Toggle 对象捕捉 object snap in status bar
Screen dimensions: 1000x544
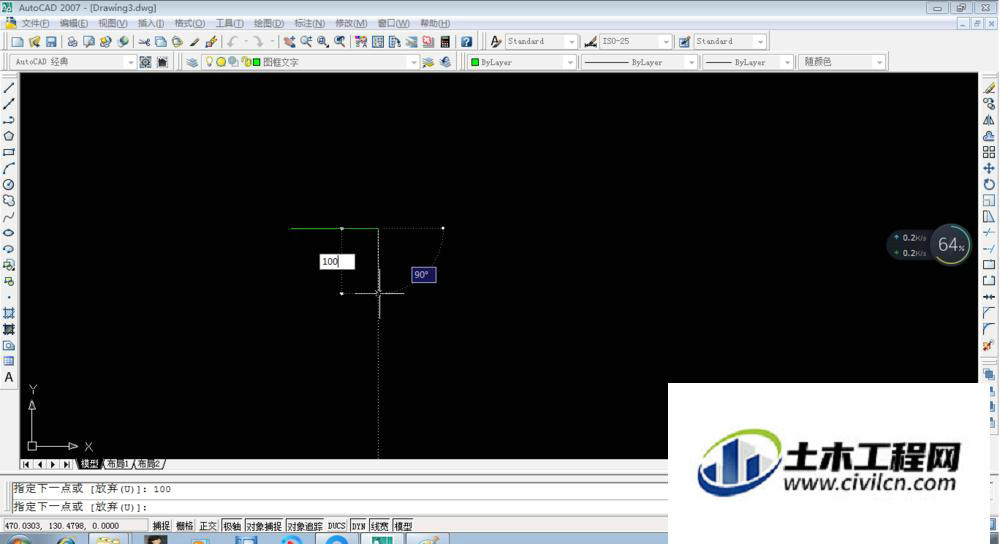[264, 526]
